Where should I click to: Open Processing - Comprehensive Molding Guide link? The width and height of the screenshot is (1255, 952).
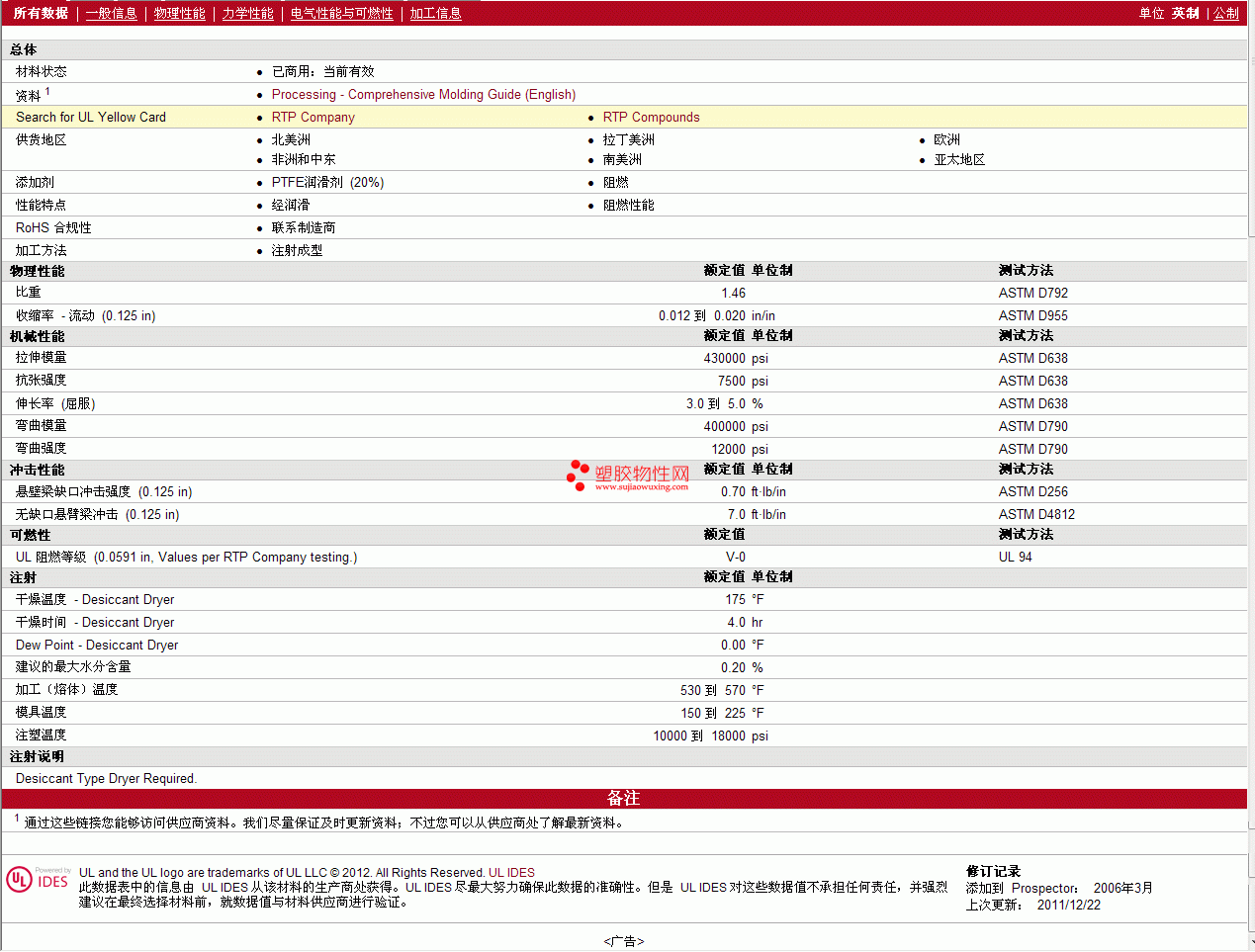tap(423, 94)
